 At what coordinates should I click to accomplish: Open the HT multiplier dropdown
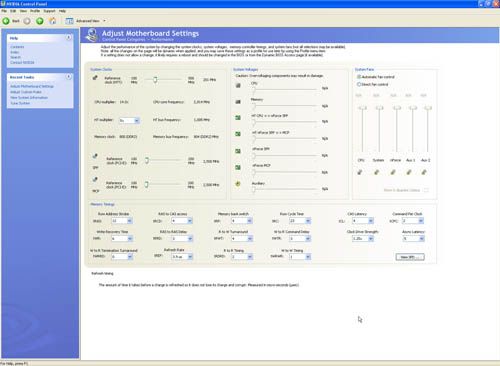137,121
